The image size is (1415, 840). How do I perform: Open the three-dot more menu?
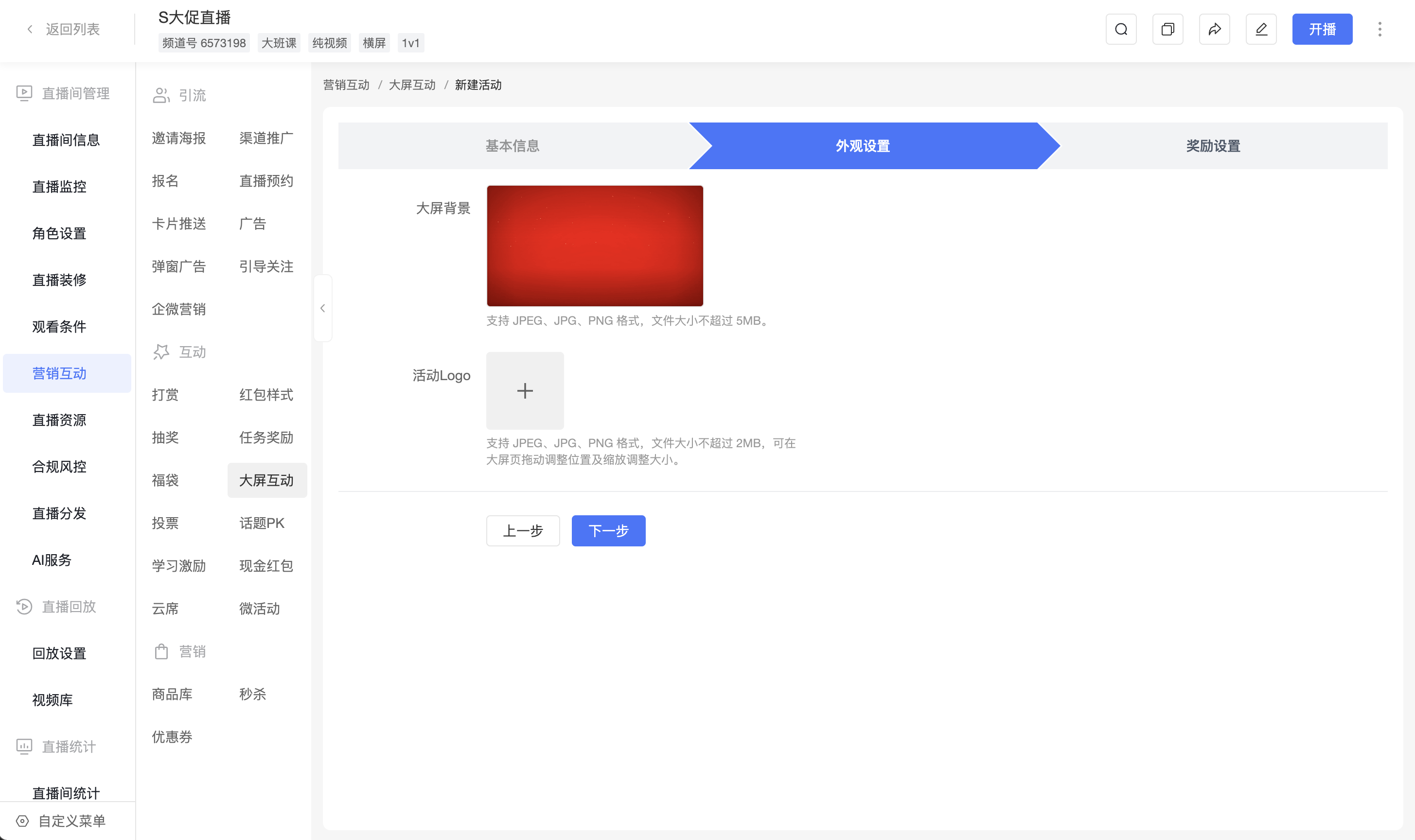tap(1380, 29)
